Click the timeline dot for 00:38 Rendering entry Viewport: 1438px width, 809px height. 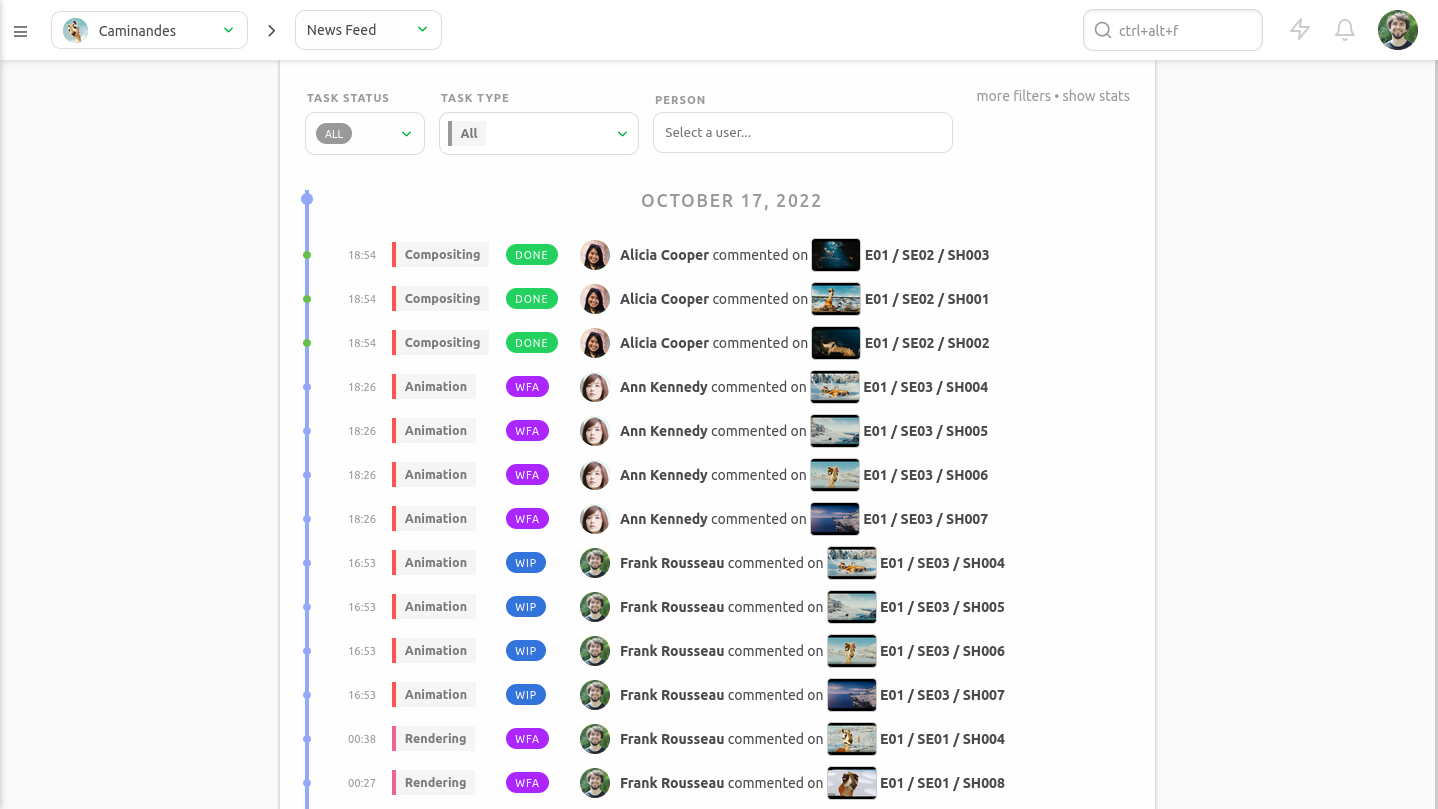click(307, 739)
